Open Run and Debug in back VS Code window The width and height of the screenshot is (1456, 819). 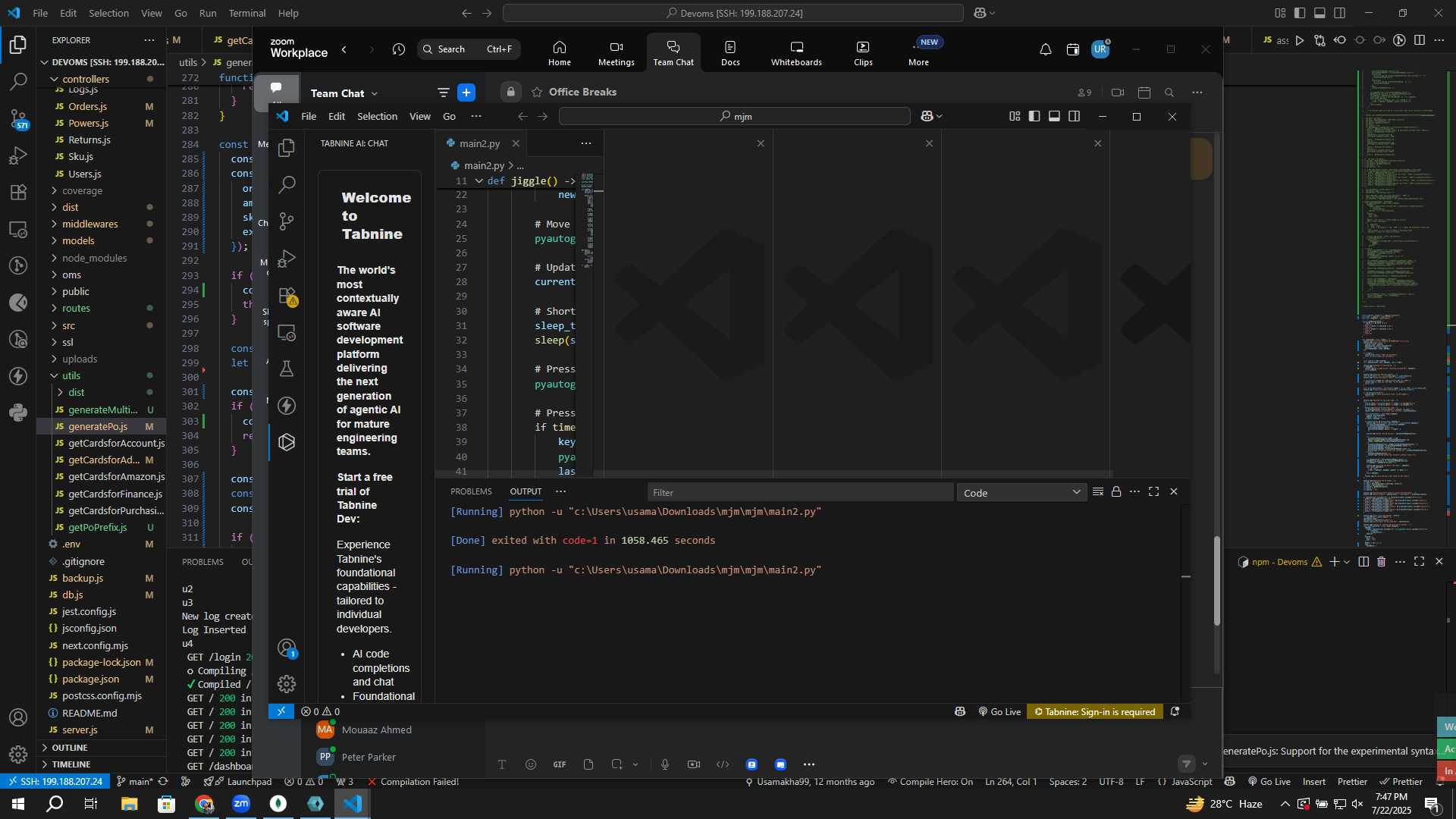pos(18,155)
